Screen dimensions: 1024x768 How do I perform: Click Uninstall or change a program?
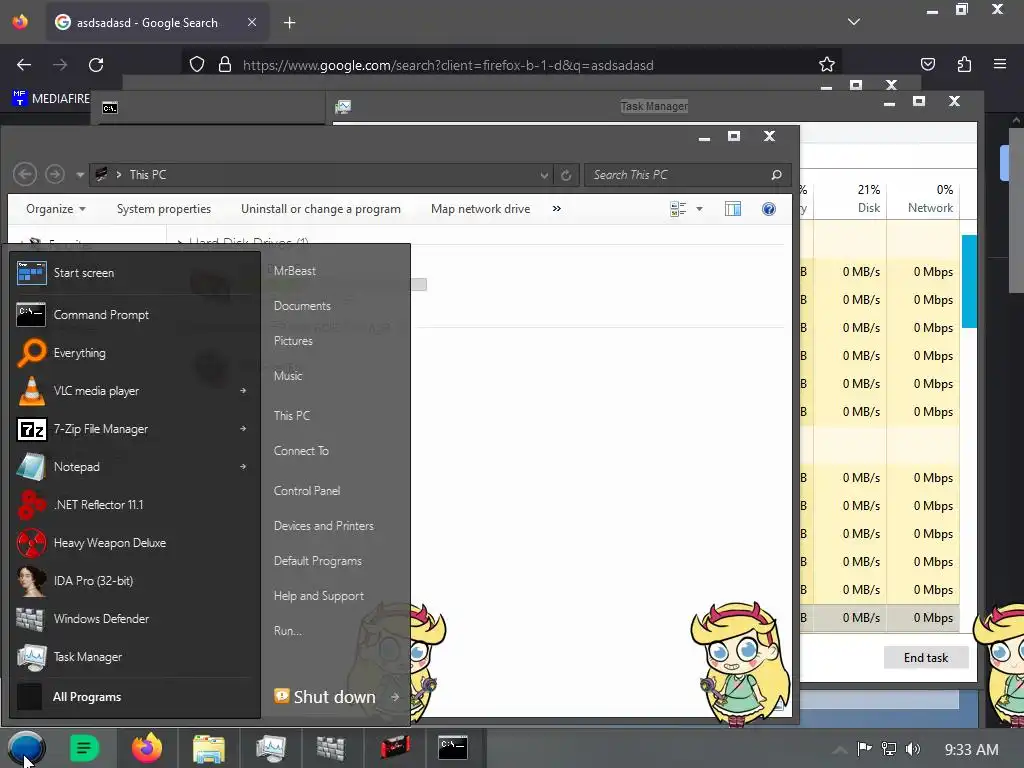point(321,209)
